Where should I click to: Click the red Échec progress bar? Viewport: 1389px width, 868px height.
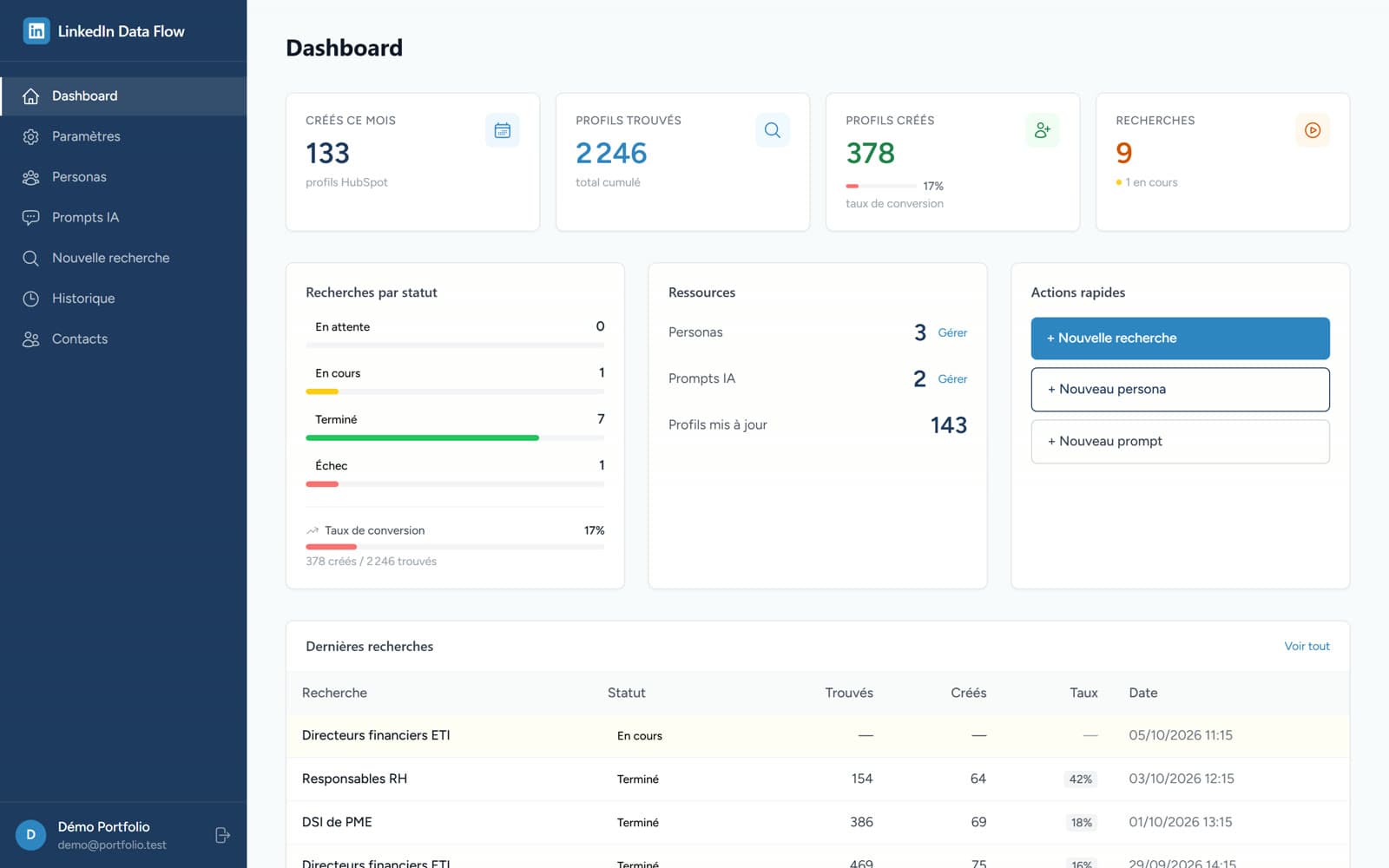pos(322,484)
